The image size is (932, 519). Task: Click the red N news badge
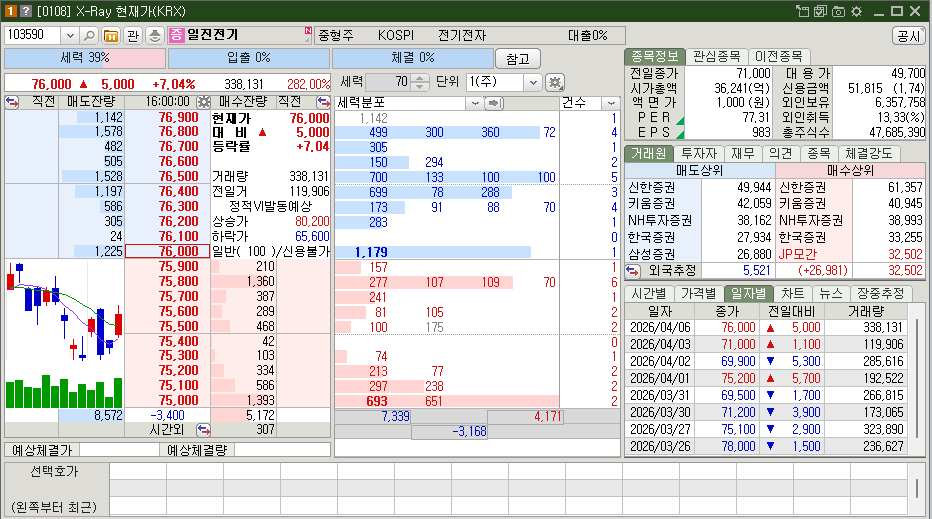pyautogui.click(x=308, y=31)
